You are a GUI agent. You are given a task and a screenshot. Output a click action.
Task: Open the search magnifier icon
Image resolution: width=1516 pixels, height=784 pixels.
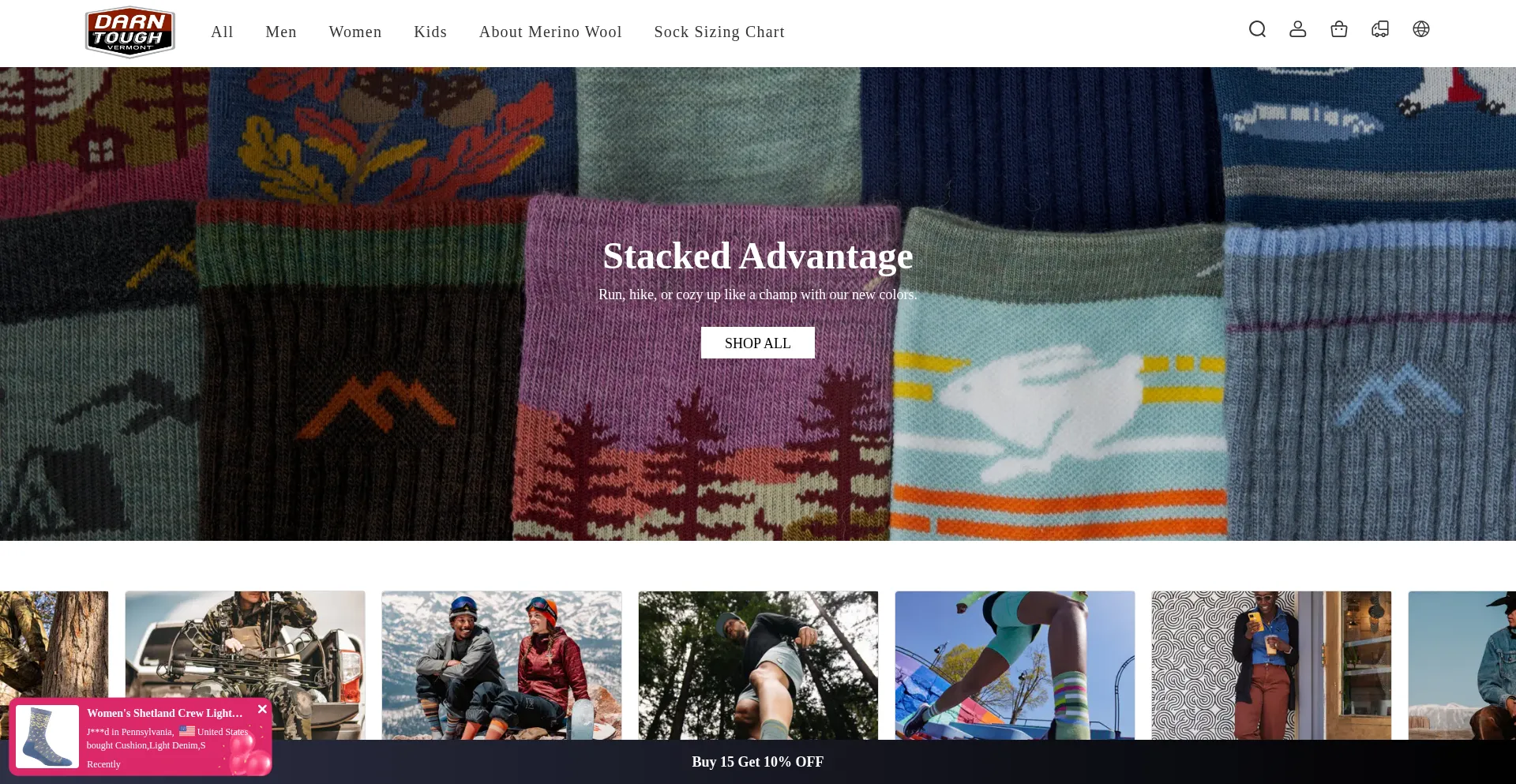(x=1257, y=29)
